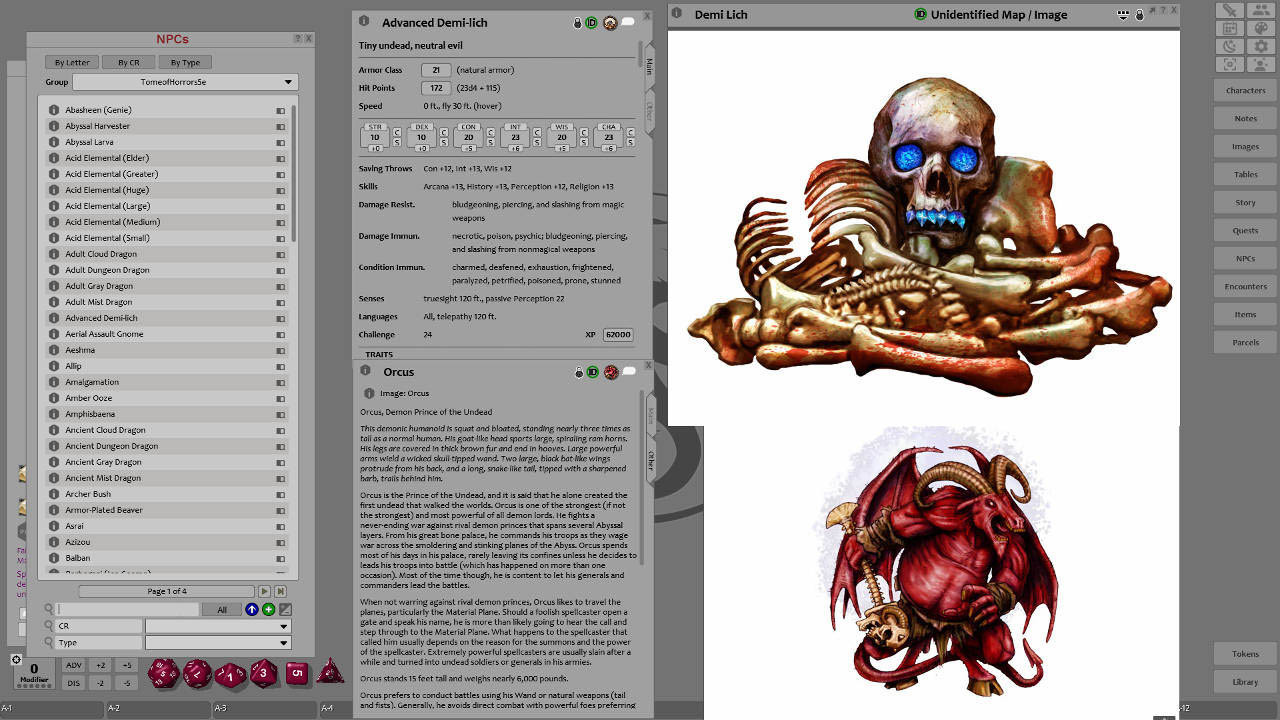The image size is (1280, 720).
Task: Toggle the ID identification badge on Advanced Demi-lich
Action: (594, 22)
